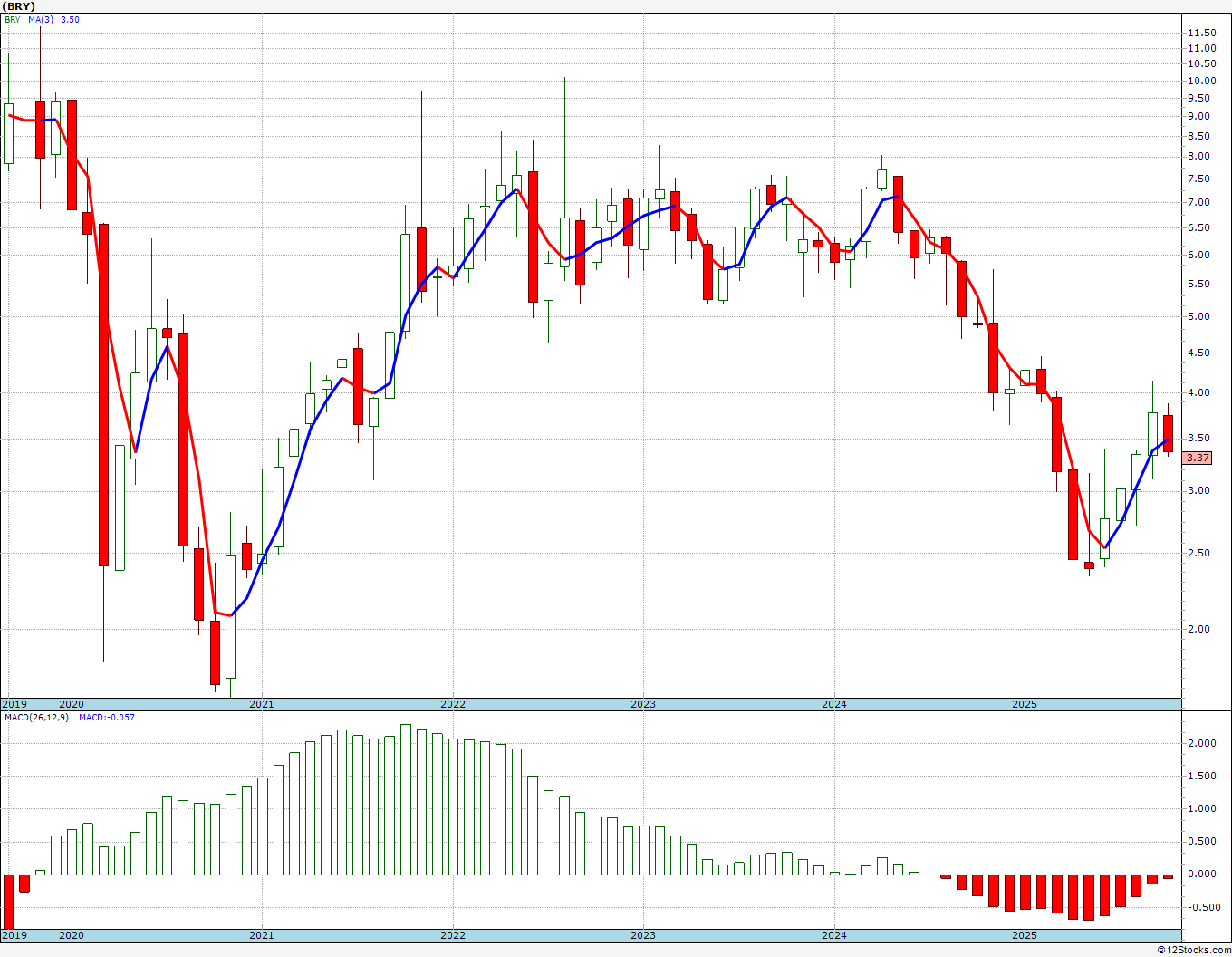The width and height of the screenshot is (1232, 957).
Task: Click the 11.50 price axis label
Action: click(x=1203, y=33)
